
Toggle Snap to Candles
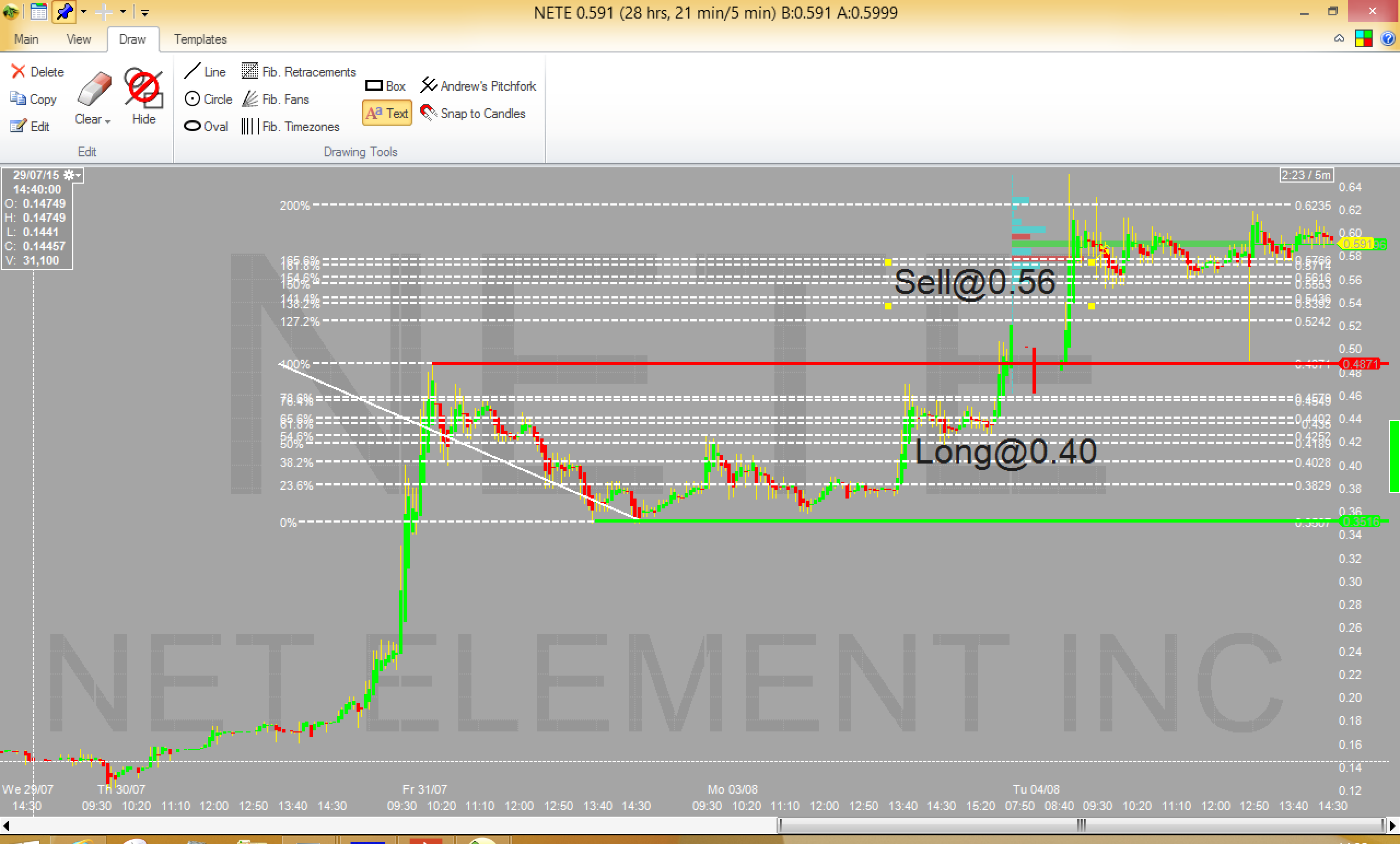(472, 113)
